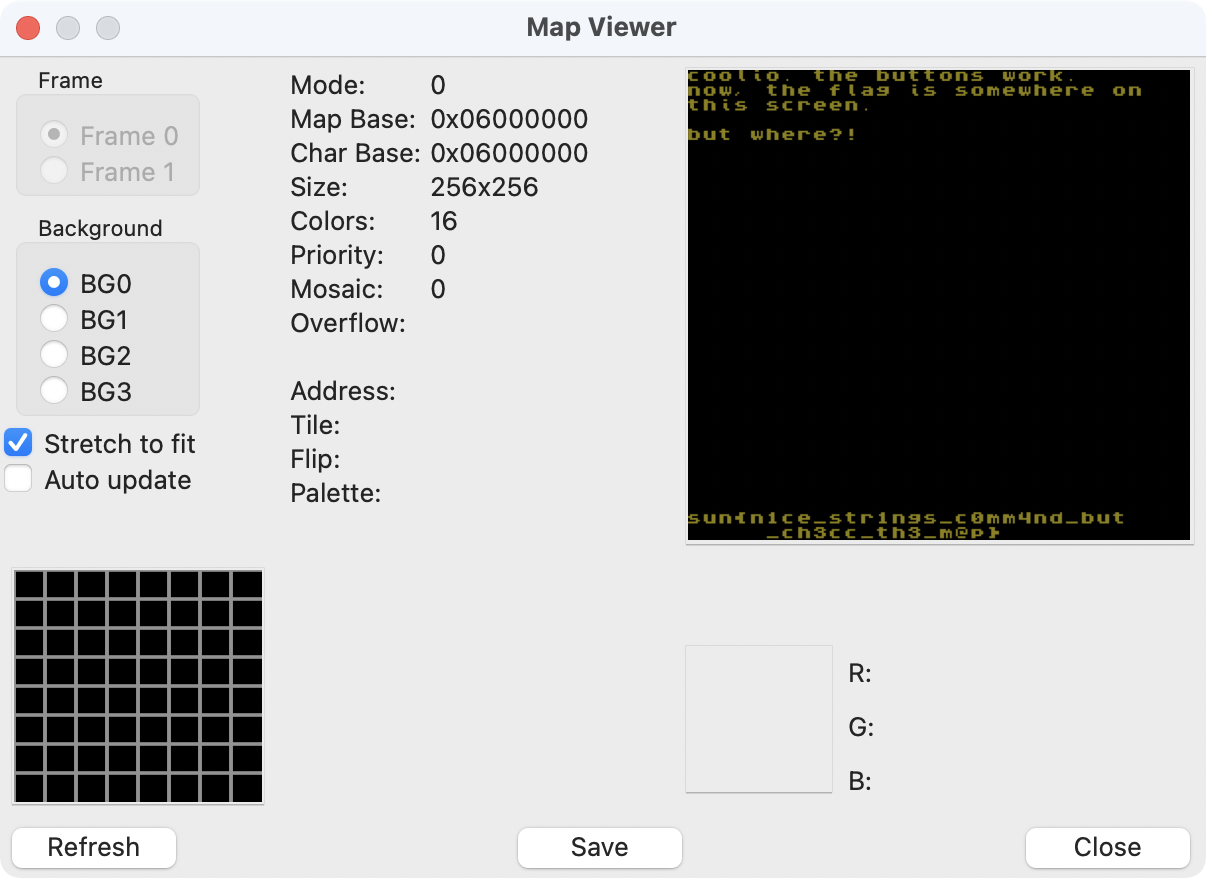Select the BG0 background radio button

(53, 284)
